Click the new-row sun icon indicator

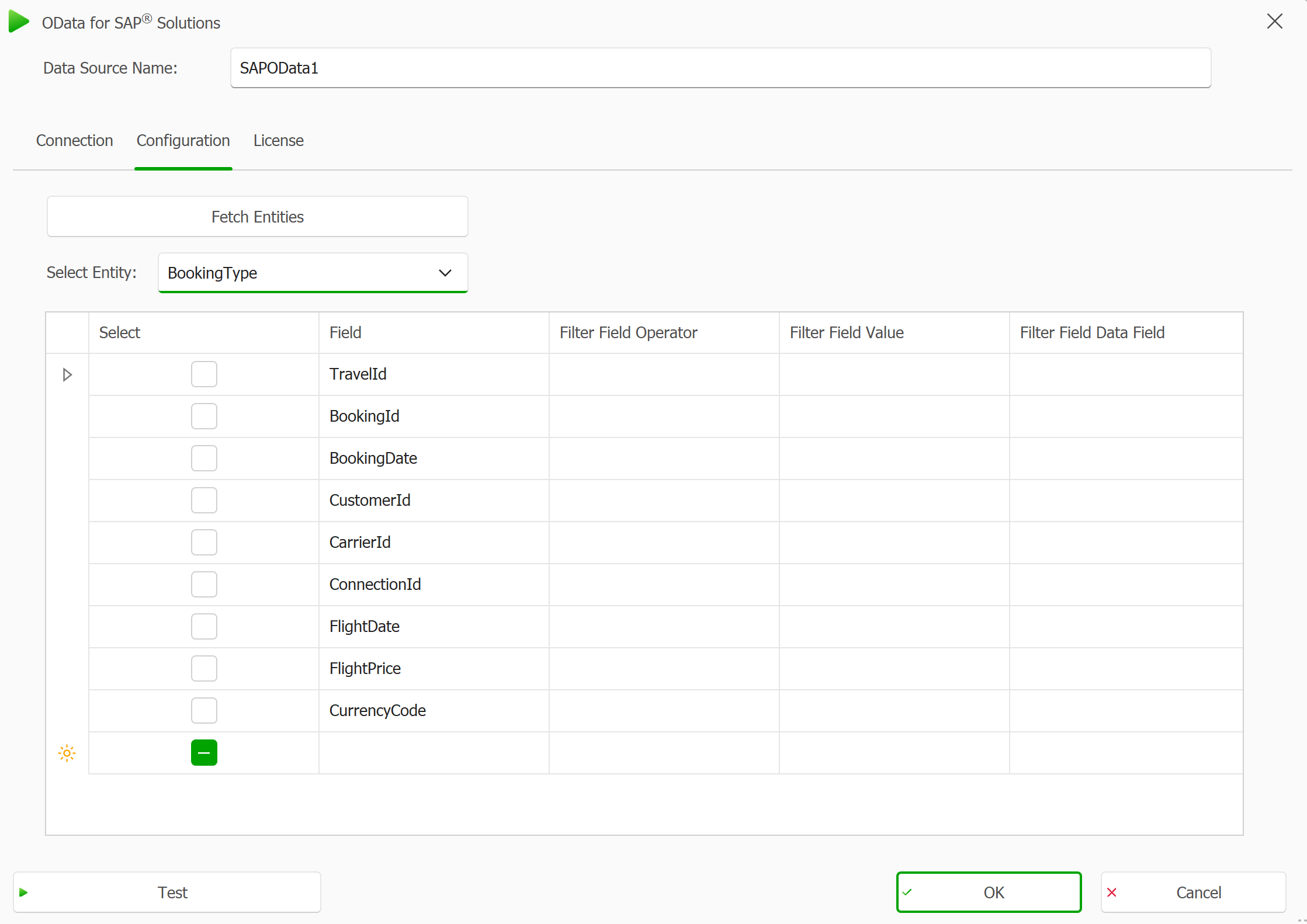pyautogui.click(x=67, y=753)
